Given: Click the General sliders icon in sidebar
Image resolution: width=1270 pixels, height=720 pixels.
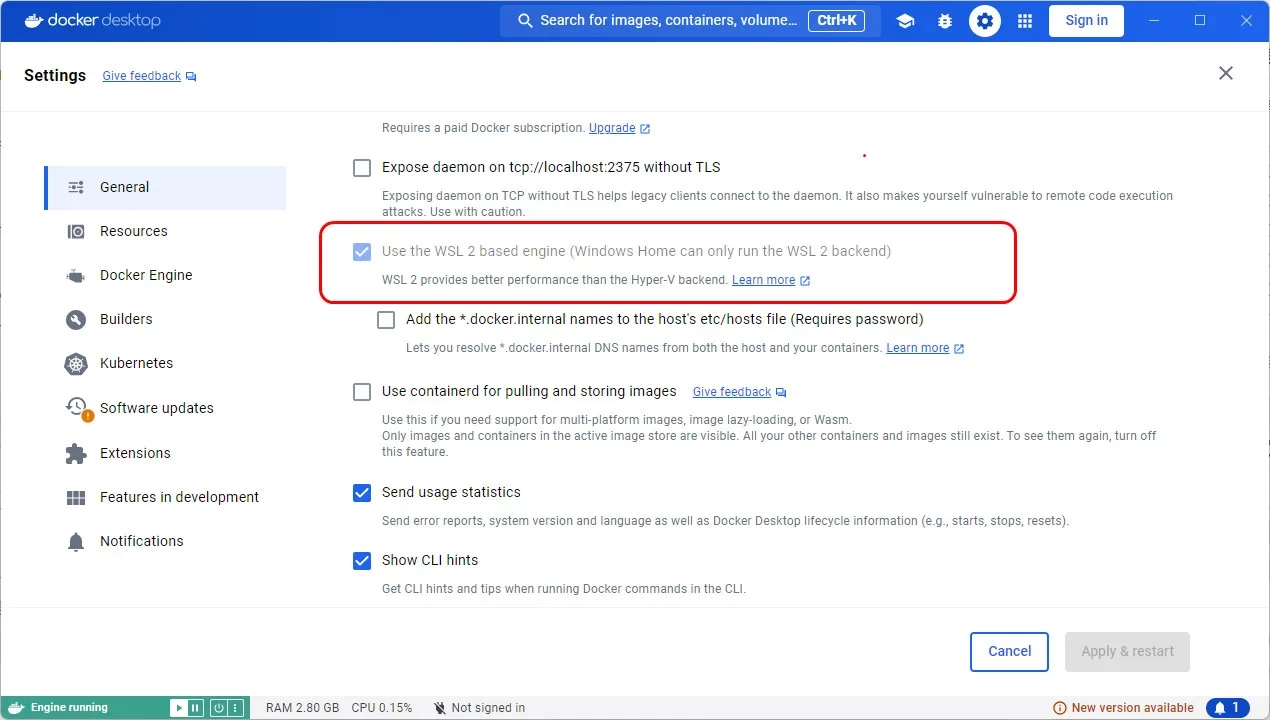Looking at the screenshot, I should tap(76, 187).
